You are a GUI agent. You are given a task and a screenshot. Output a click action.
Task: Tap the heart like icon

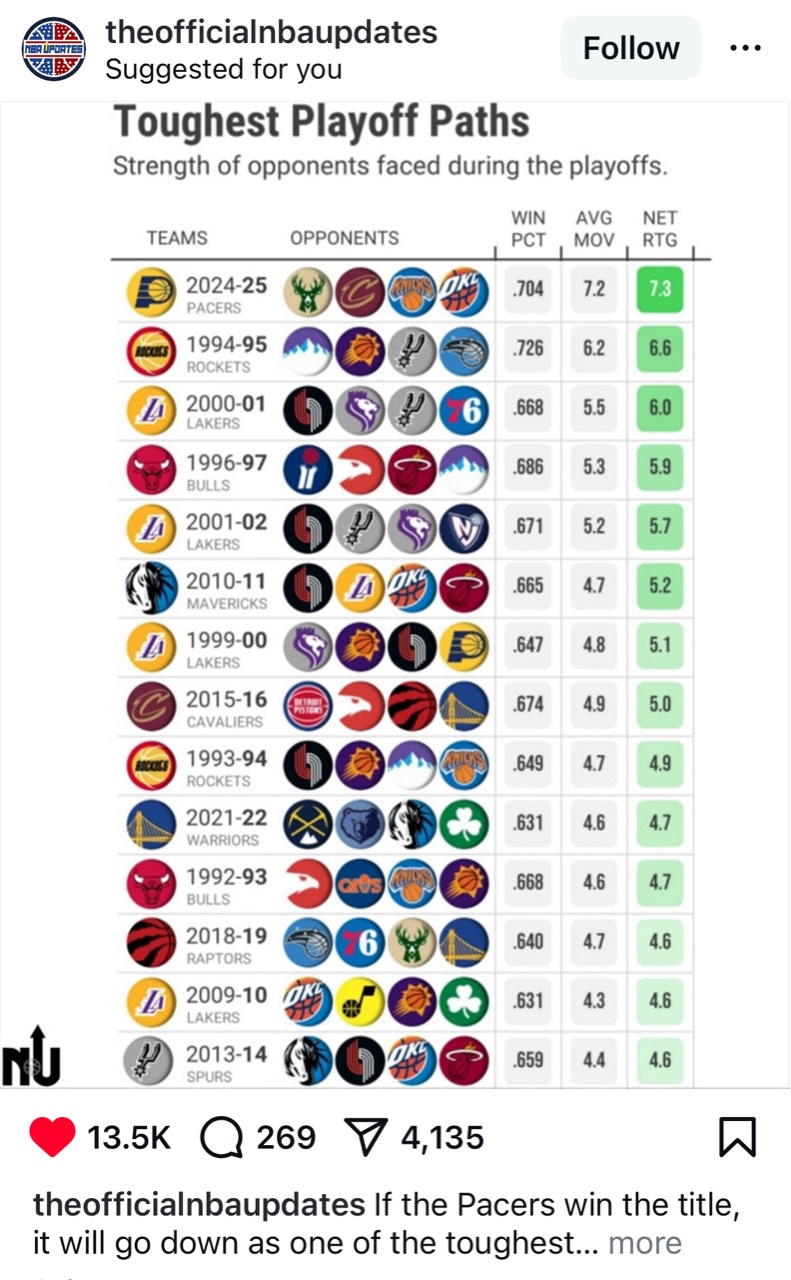click(52, 1137)
